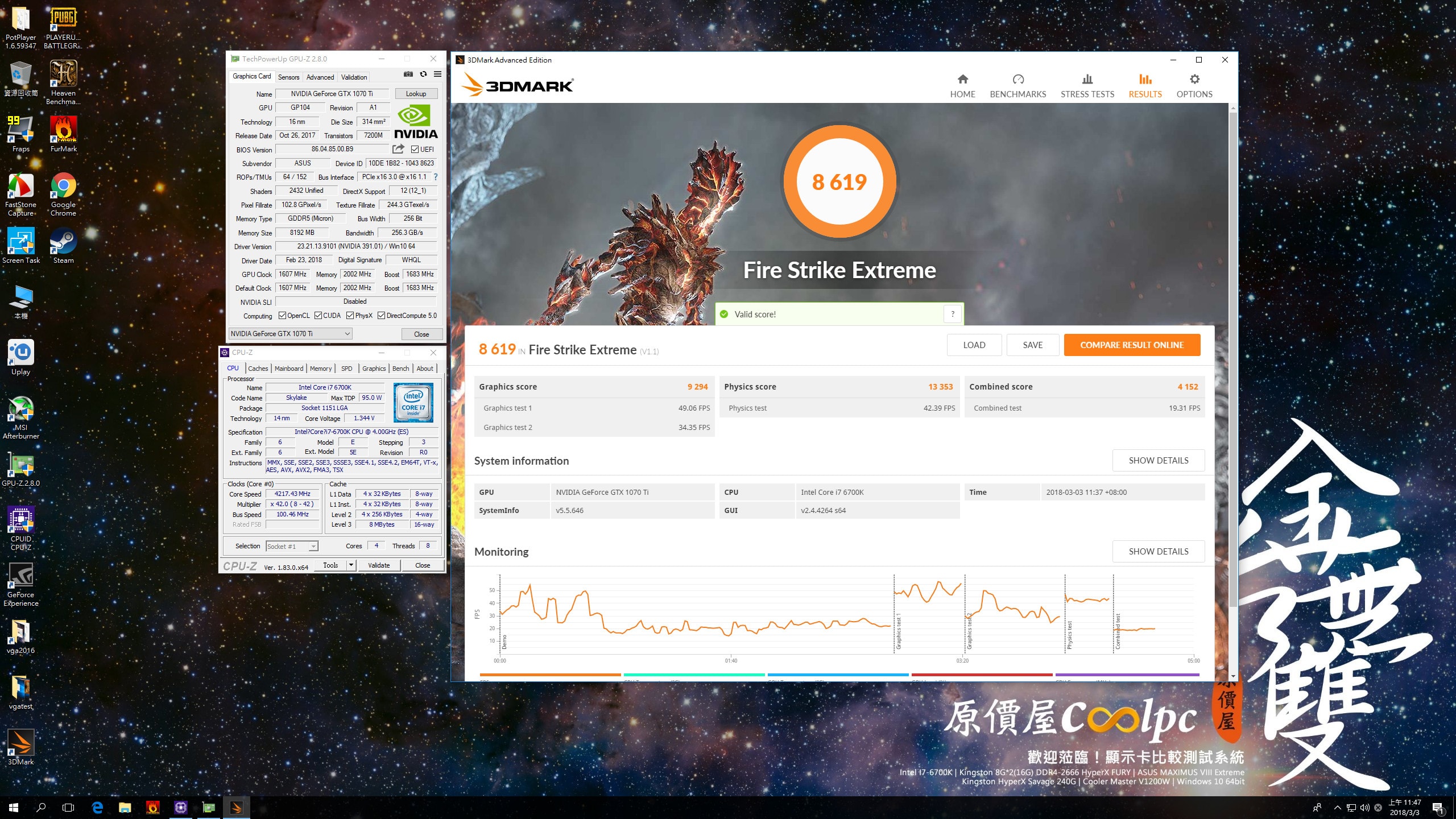
Task: Click the LOAD button in 3DMark
Action: (x=974, y=345)
